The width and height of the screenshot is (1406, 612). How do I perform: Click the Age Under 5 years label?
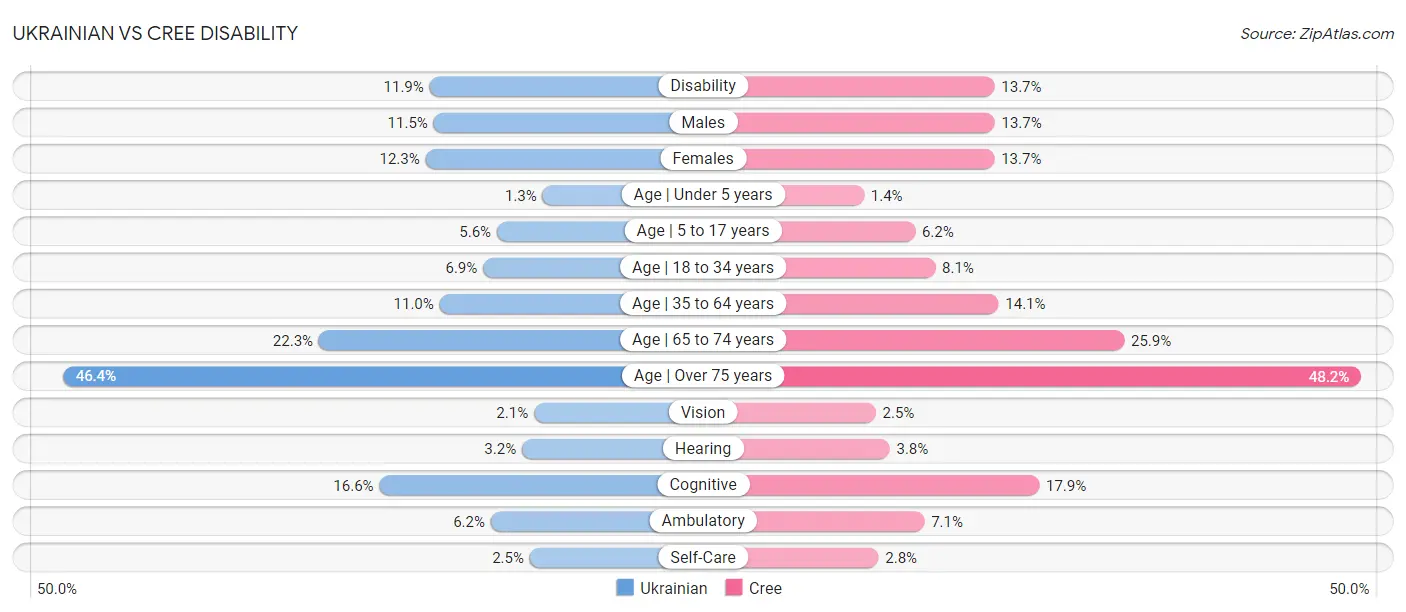(703, 194)
